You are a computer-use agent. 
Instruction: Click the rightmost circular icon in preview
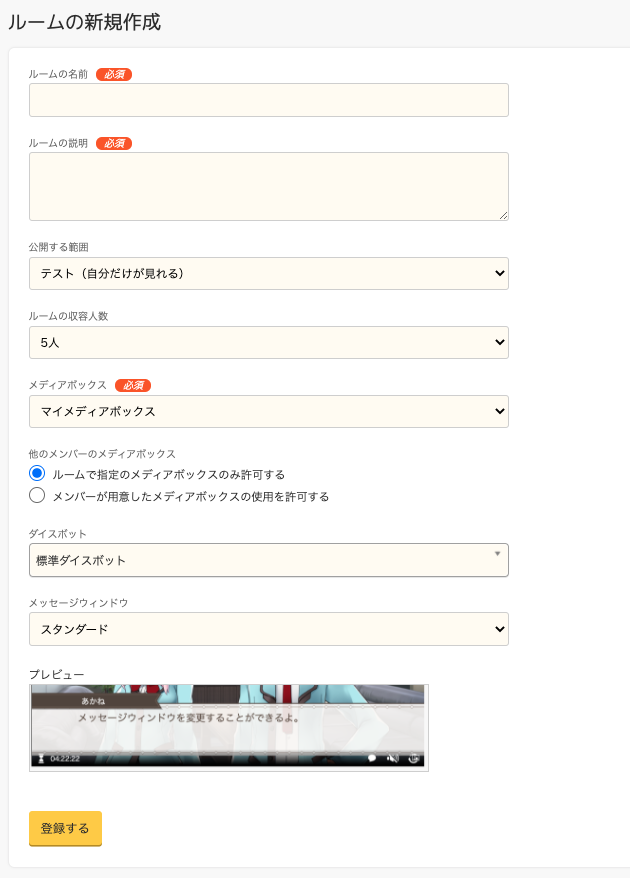pos(413,758)
